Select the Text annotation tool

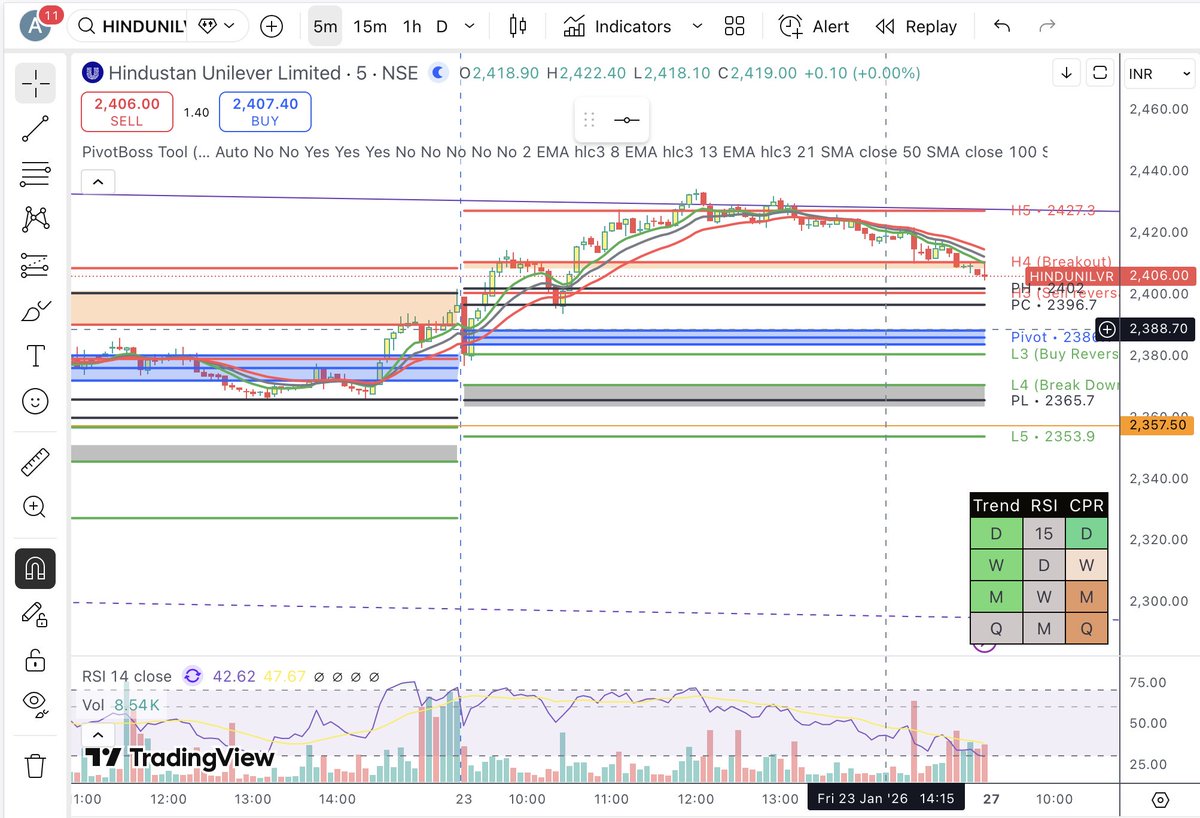pyautogui.click(x=35, y=356)
